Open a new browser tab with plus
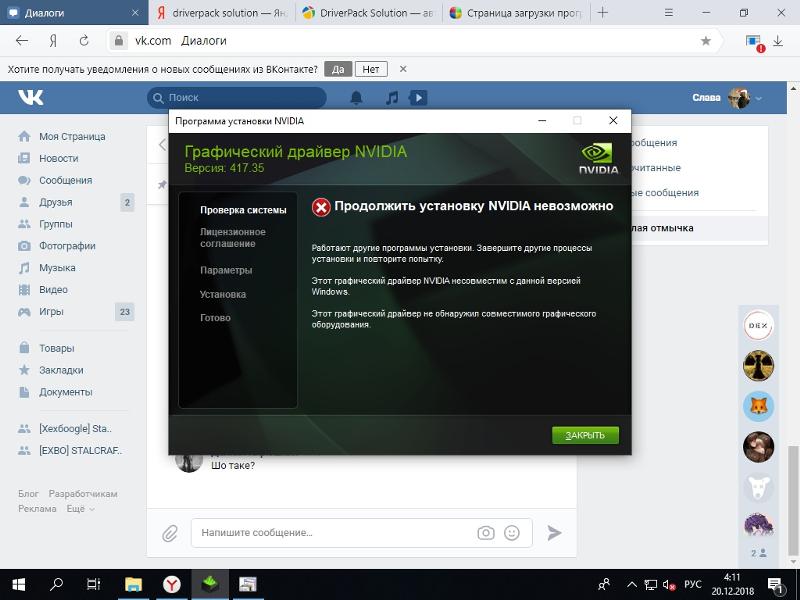This screenshot has height=600, width=800. coord(603,13)
